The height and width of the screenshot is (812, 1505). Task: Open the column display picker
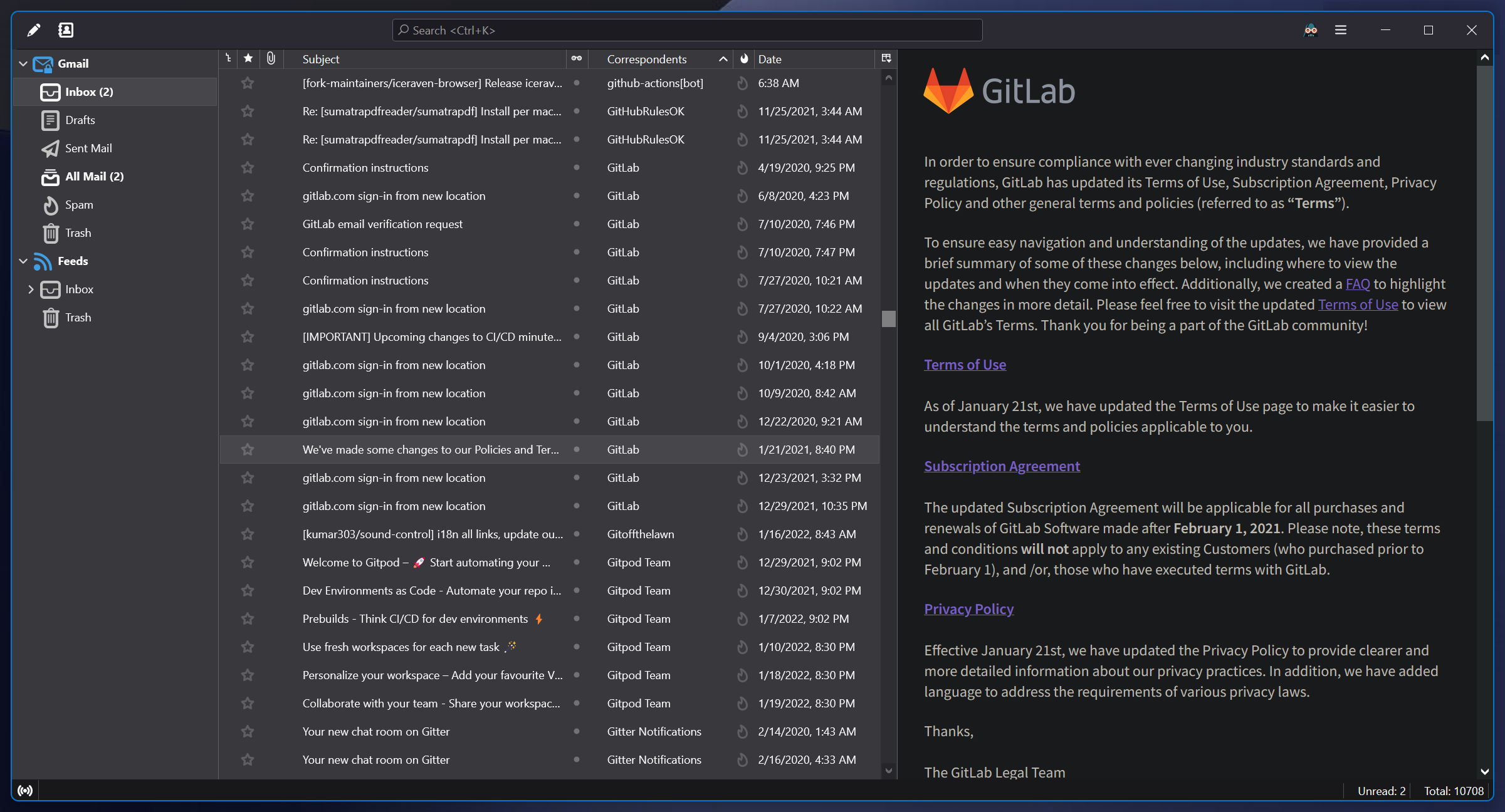click(886, 58)
